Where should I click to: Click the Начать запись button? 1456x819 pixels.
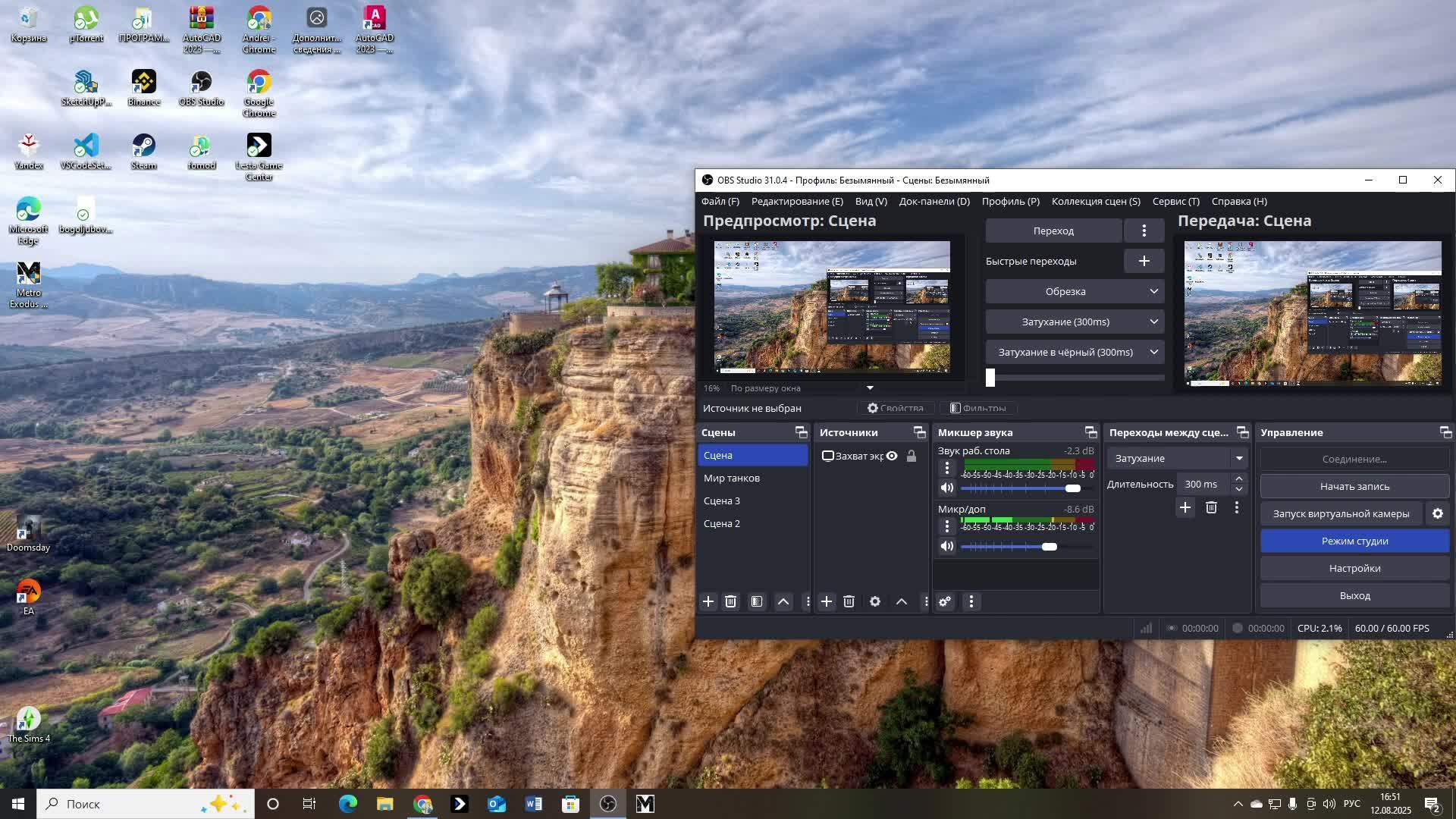1354,486
